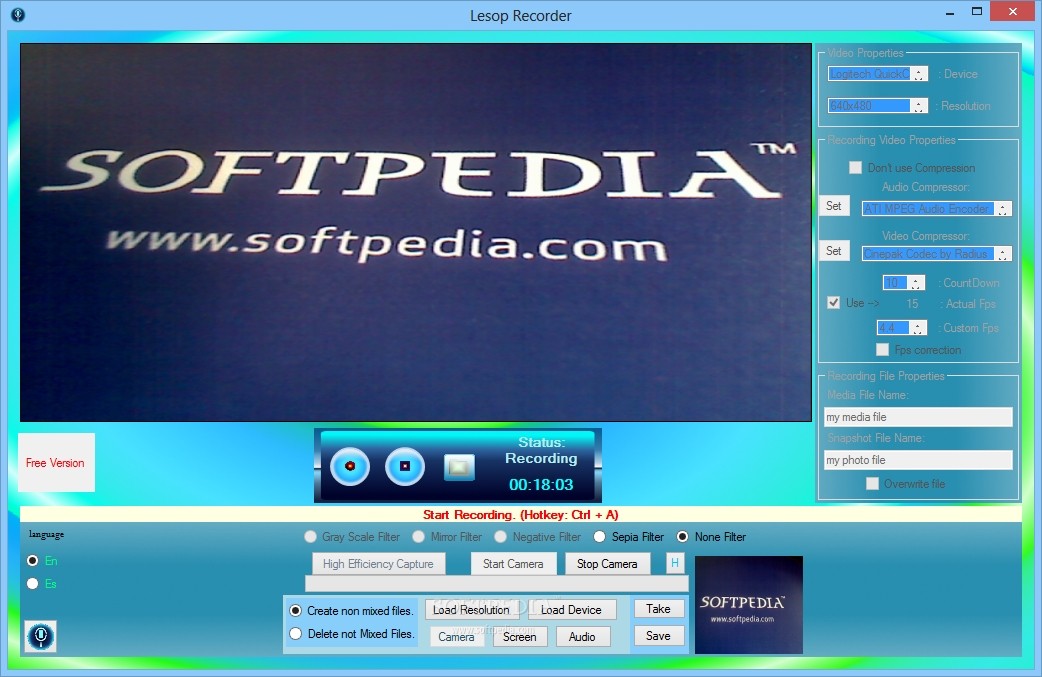Take a snapshot with the picture icon

coord(459,467)
